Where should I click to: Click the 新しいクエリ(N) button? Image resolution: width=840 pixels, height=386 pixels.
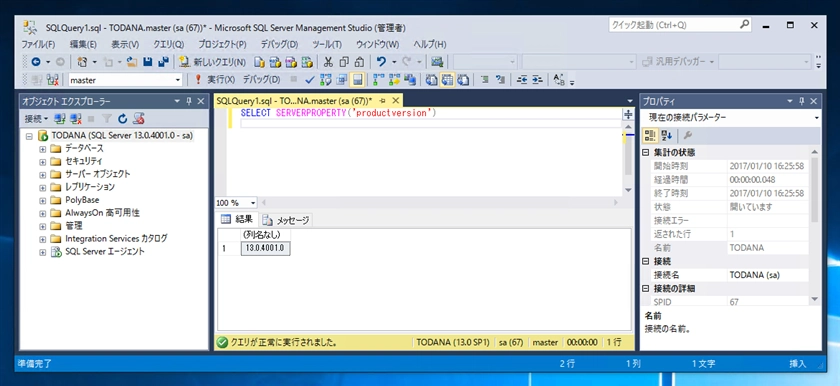213,62
